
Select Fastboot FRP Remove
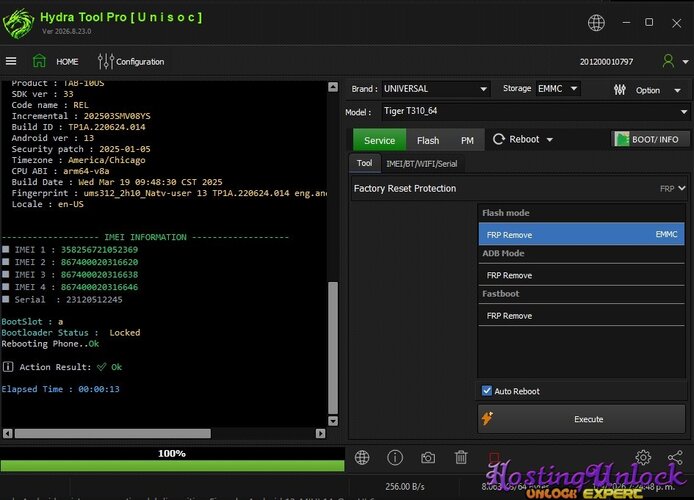click(582, 315)
